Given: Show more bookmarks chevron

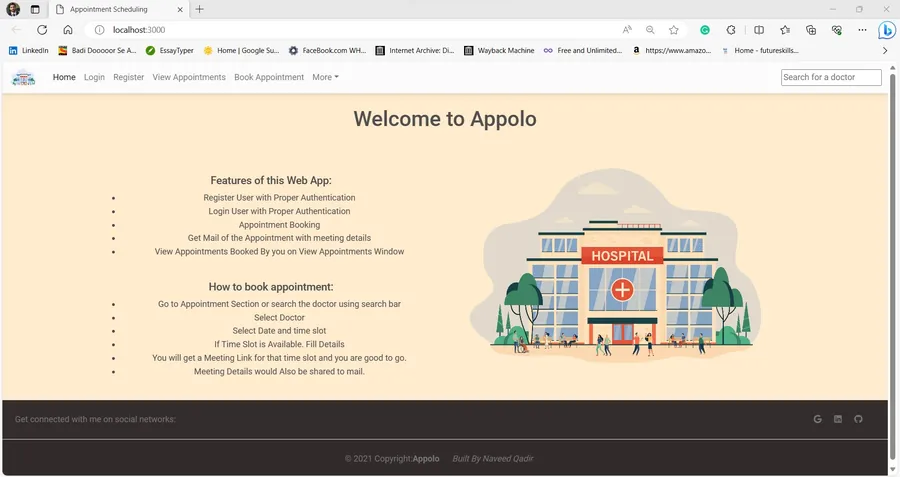Looking at the screenshot, I should 885,51.
